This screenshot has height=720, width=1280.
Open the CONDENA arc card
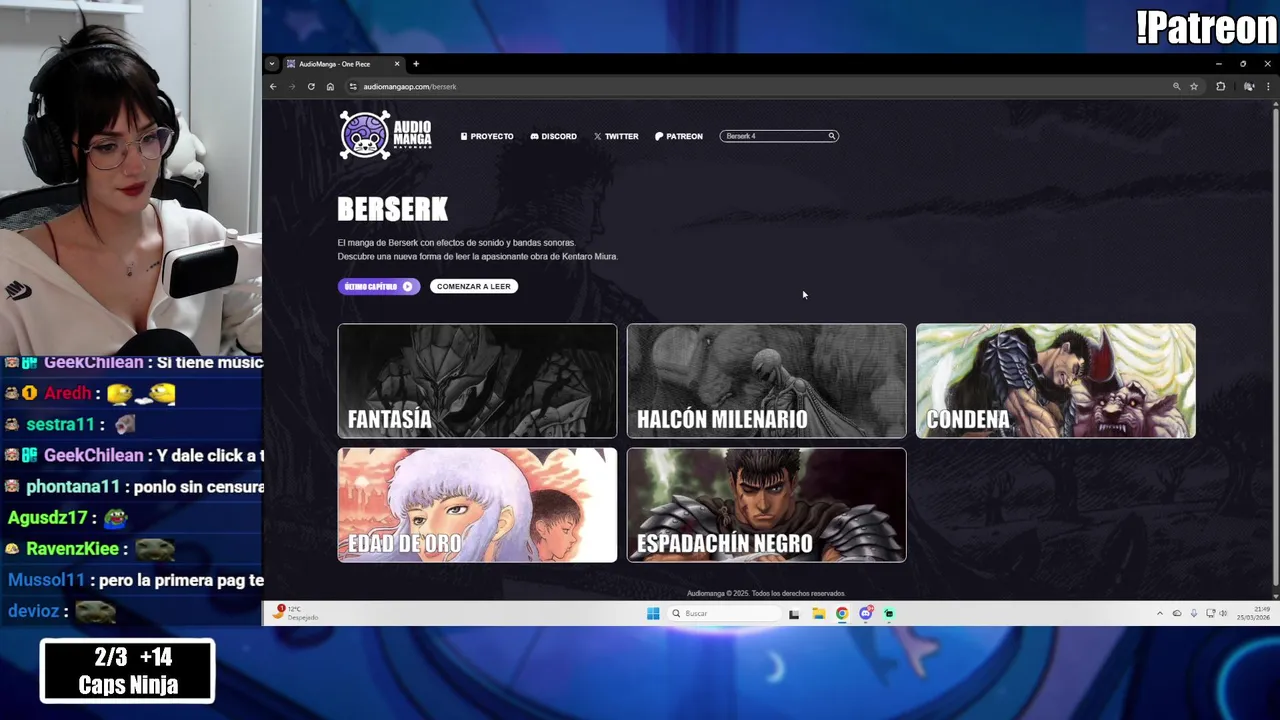pyautogui.click(x=1055, y=380)
